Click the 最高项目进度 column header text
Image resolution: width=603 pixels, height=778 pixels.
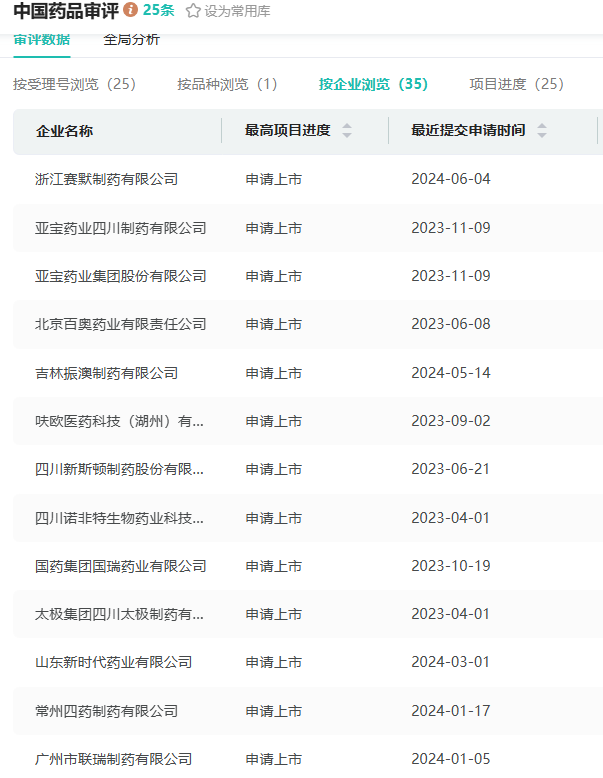288,130
